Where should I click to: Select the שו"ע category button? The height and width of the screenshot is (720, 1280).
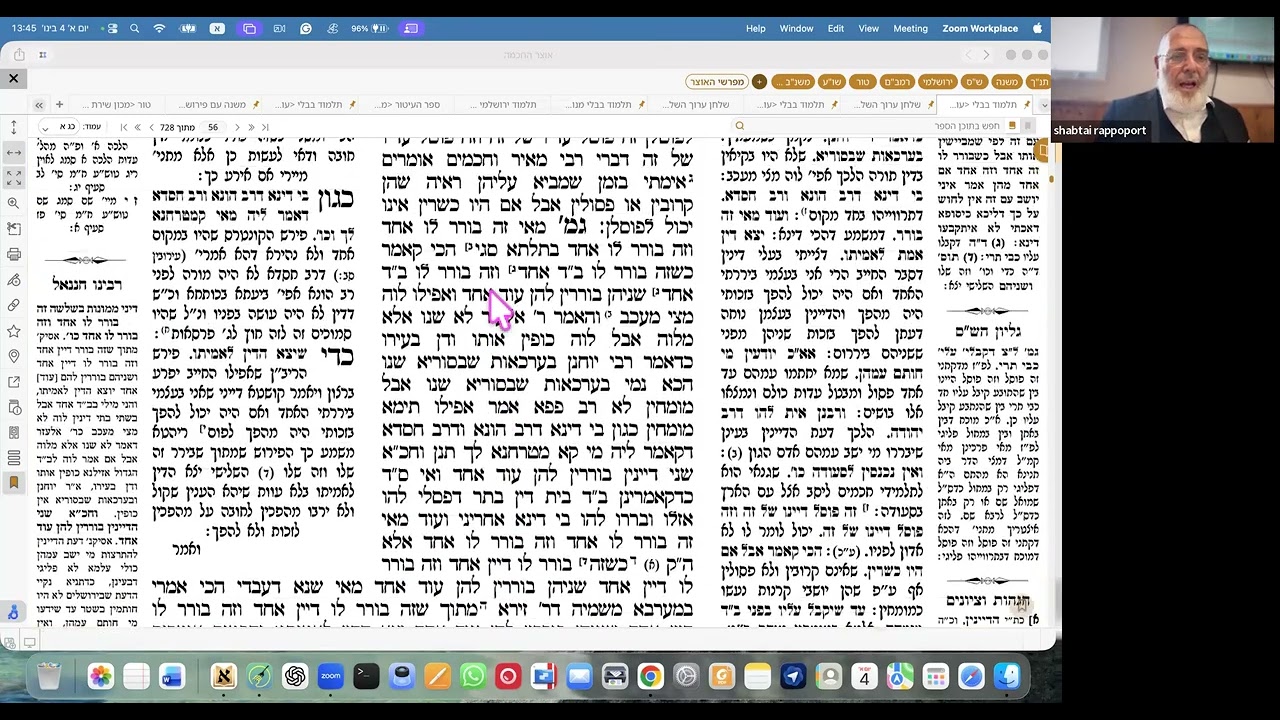[832, 82]
